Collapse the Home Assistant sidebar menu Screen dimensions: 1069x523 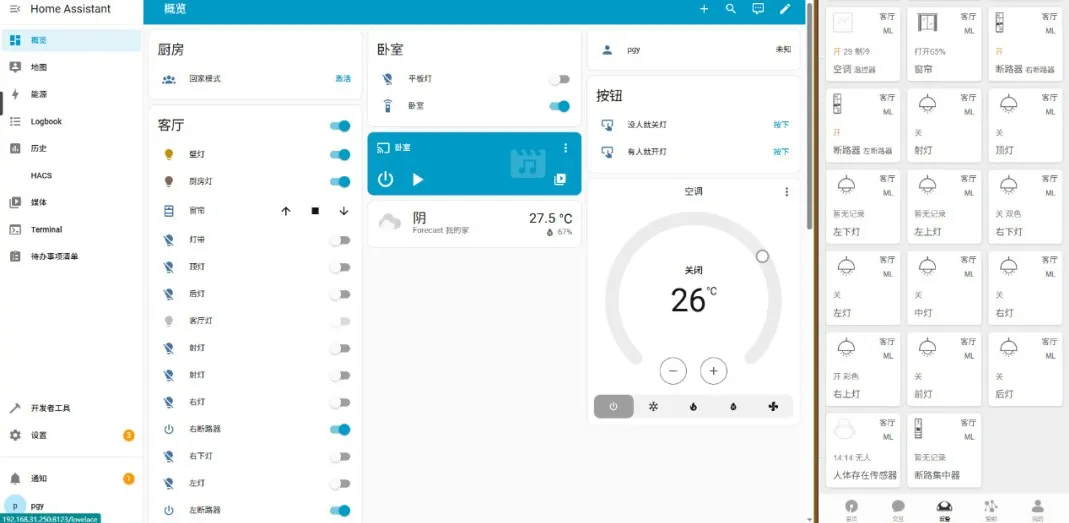coord(15,9)
